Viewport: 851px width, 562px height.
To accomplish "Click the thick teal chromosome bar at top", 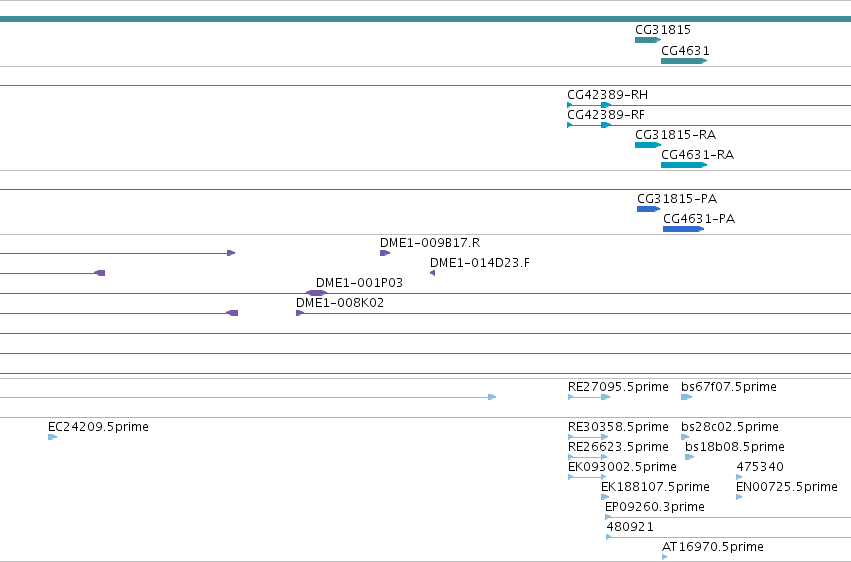I will [426, 20].
